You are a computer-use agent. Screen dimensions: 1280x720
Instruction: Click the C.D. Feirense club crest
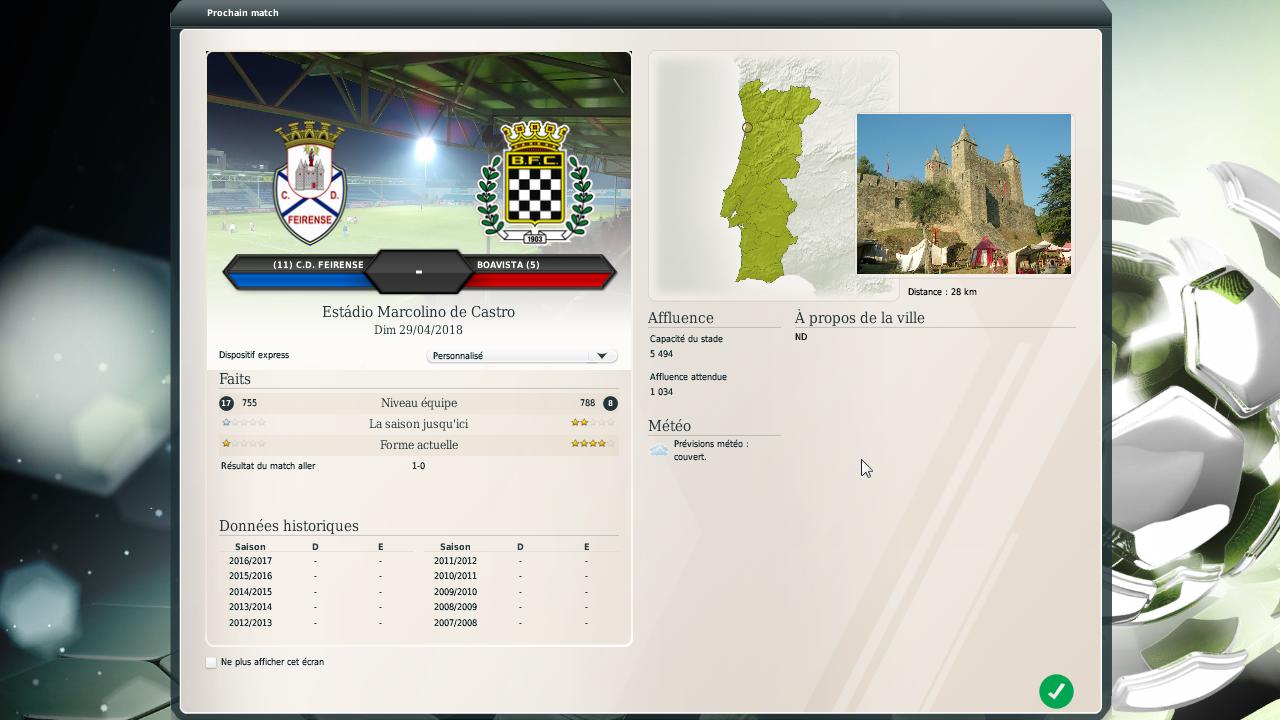click(x=310, y=183)
